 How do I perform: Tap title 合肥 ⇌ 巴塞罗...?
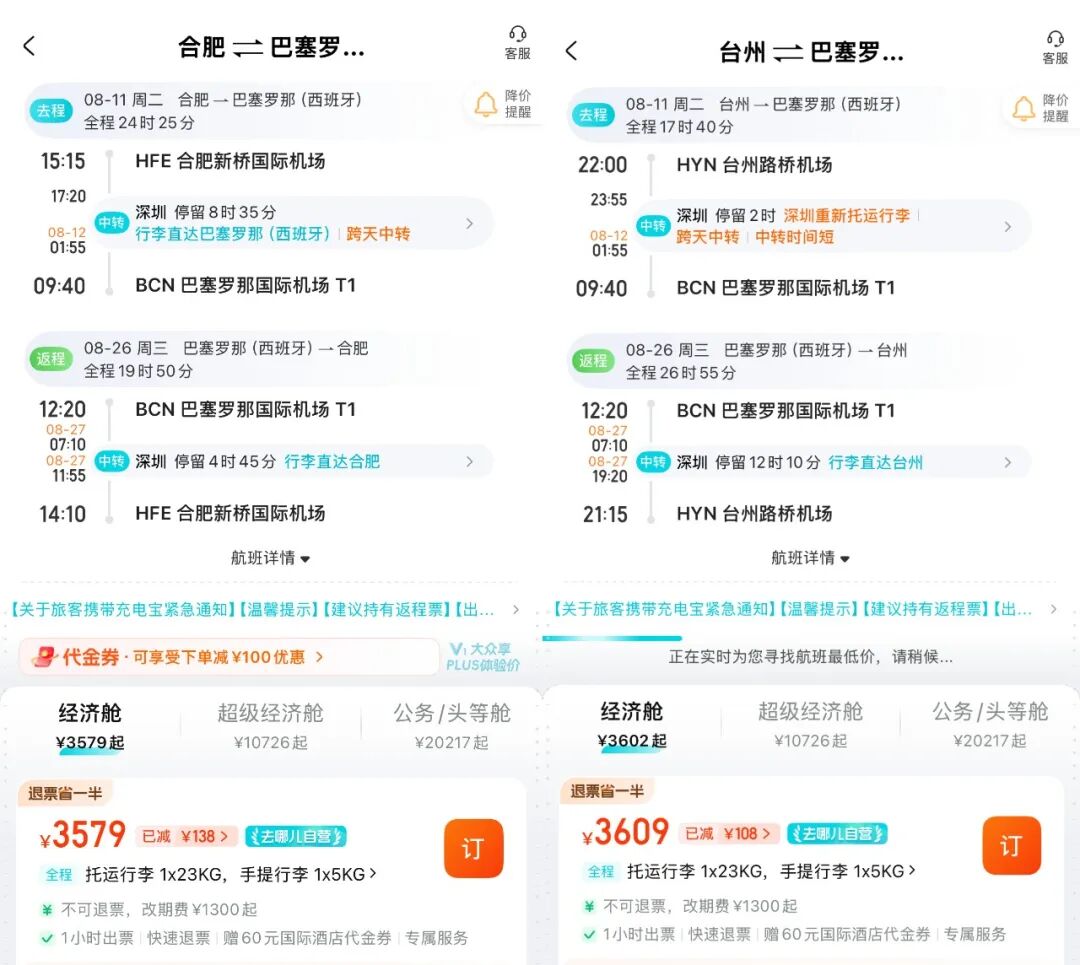tap(271, 47)
